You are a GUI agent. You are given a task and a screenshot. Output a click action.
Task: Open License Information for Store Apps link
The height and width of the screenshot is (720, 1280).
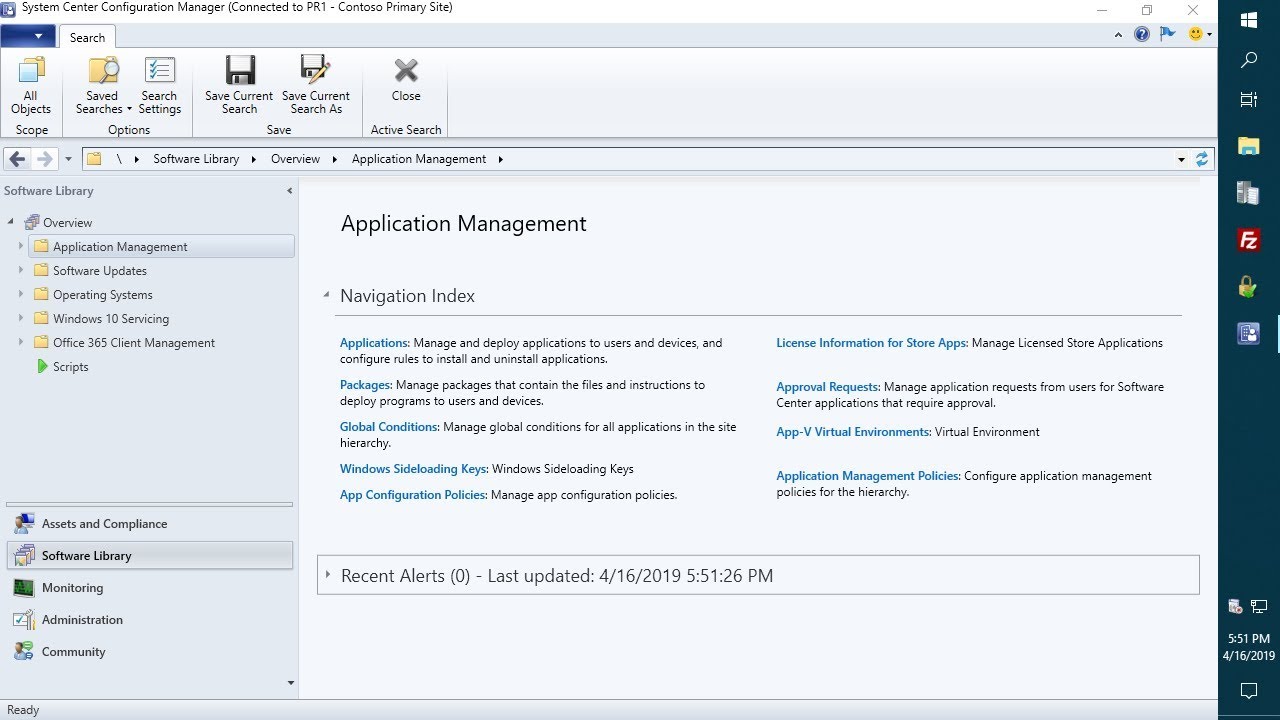[871, 343]
